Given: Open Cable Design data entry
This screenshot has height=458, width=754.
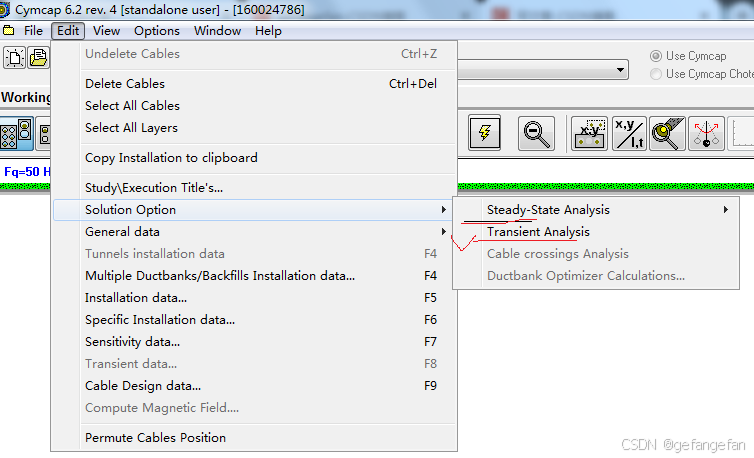Looking at the screenshot, I should coord(255,386).
